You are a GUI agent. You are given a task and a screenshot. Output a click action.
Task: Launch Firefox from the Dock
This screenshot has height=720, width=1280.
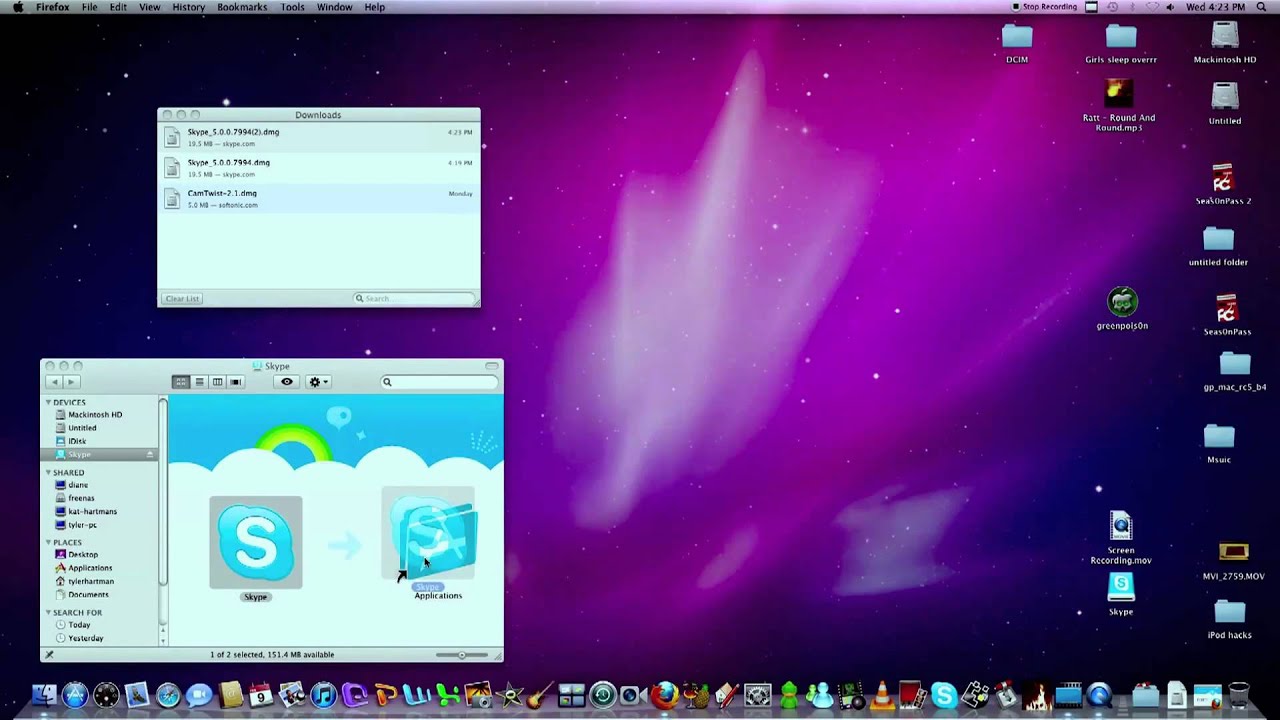[x=664, y=695]
